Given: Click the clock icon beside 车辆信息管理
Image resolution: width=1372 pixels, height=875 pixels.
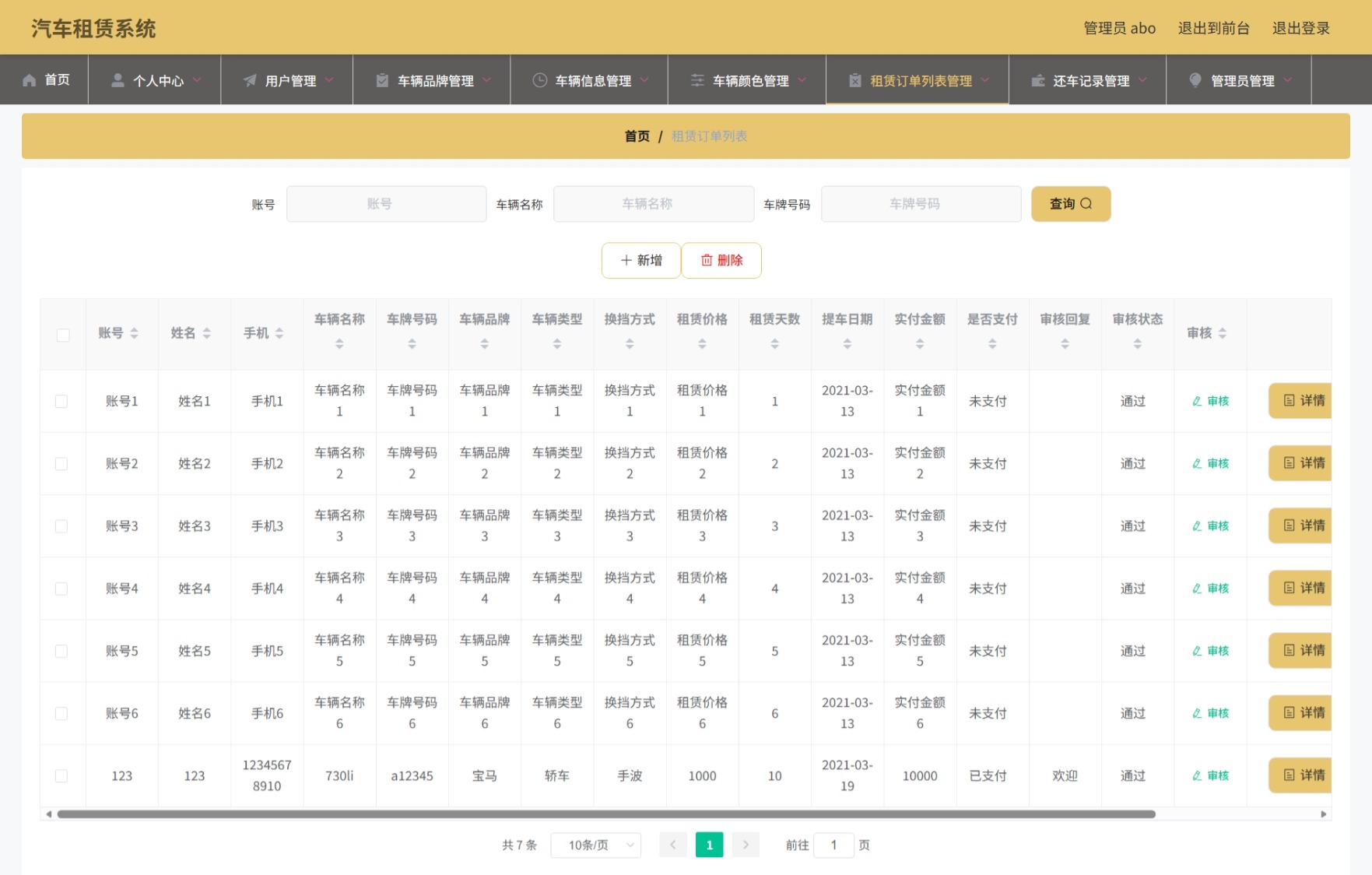Looking at the screenshot, I should 539,80.
